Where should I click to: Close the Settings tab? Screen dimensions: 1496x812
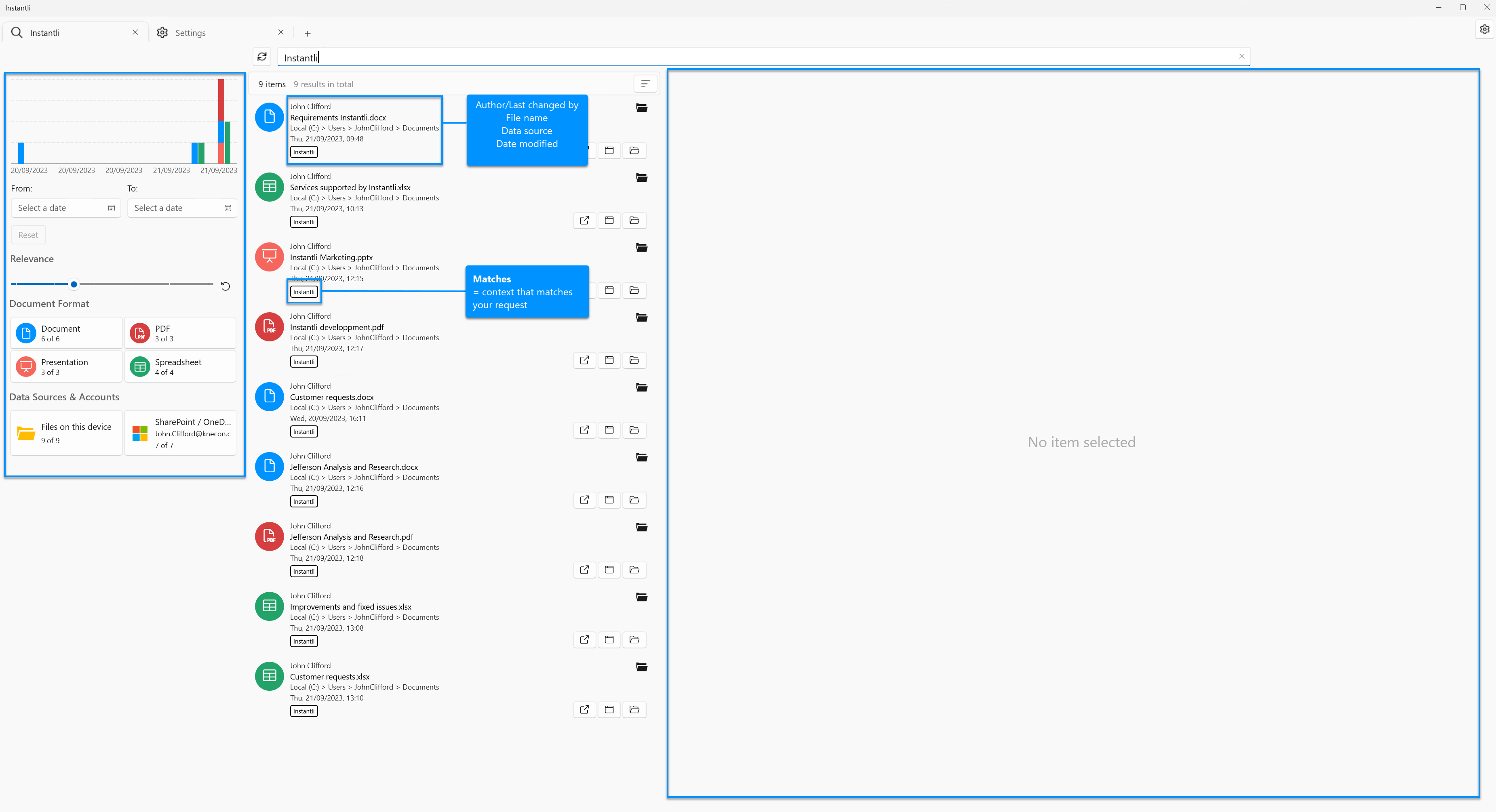pyautogui.click(x=280, y=32)
